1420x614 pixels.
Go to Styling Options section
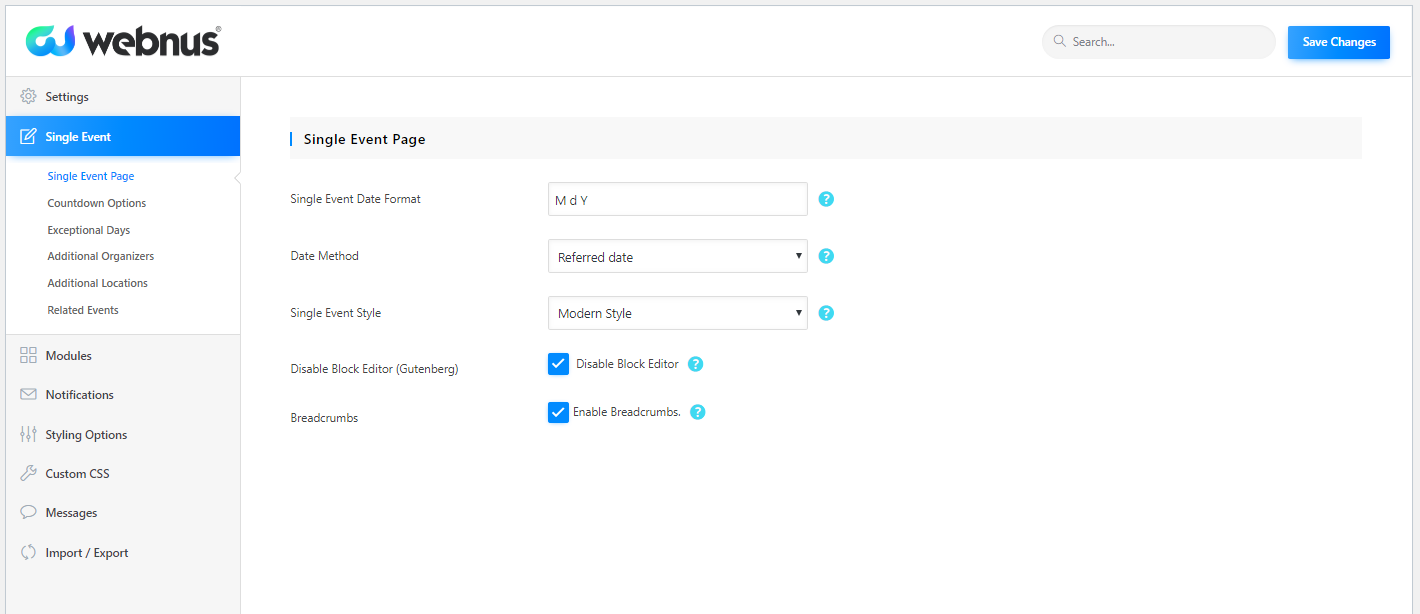[86, 435]
